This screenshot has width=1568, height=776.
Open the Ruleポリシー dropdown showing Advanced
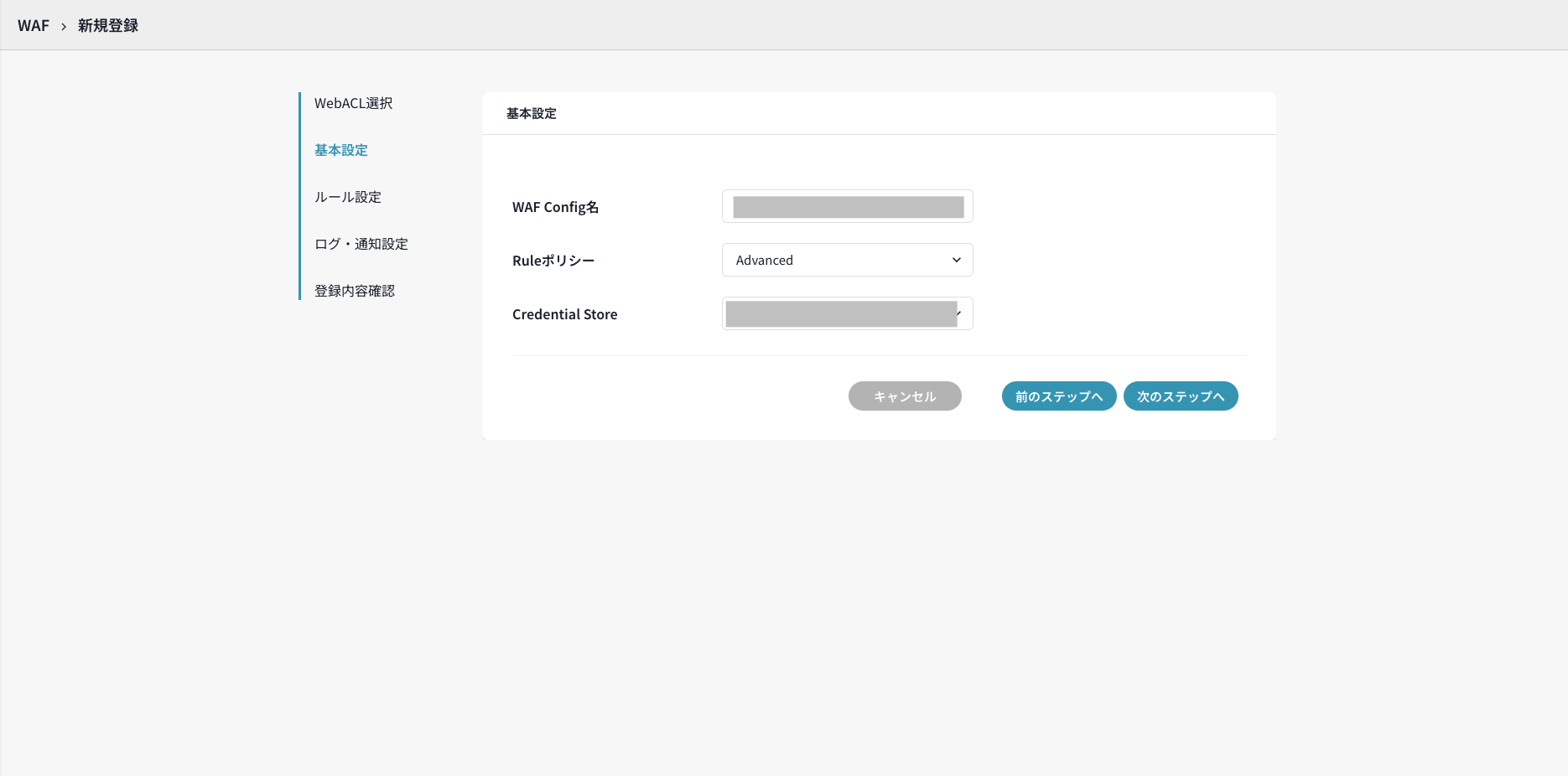tap(847, 260)
